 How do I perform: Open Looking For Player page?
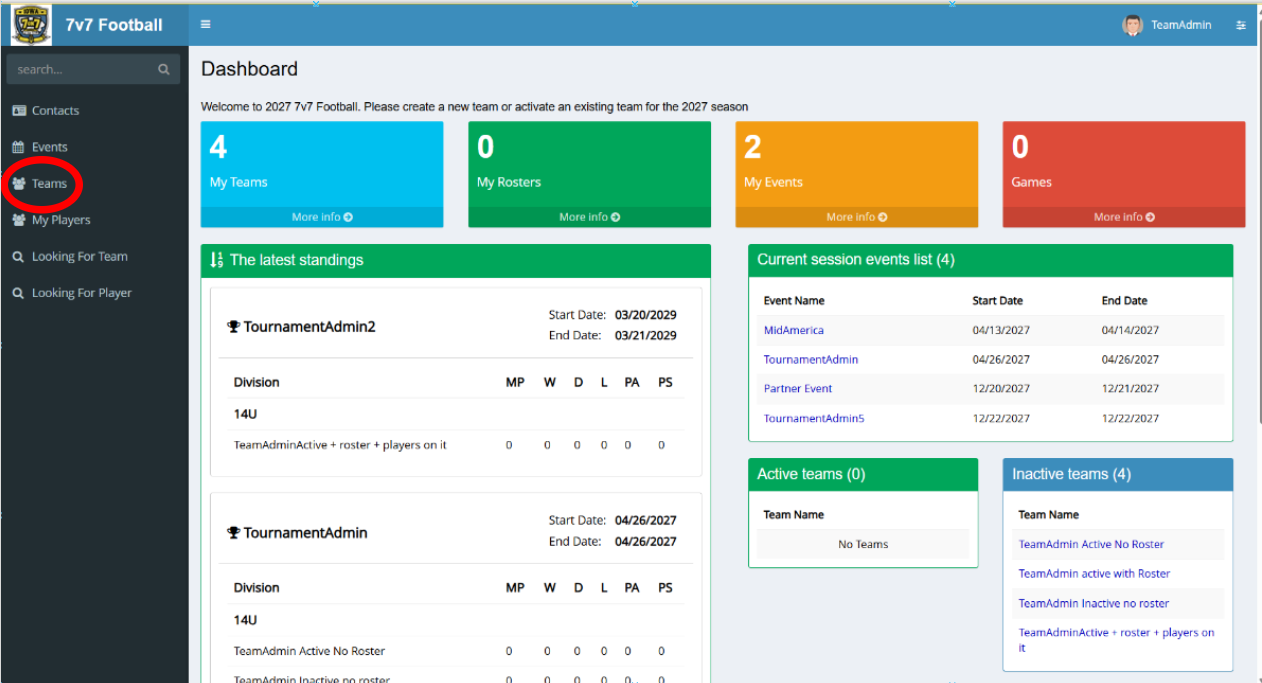coord(81,293)
